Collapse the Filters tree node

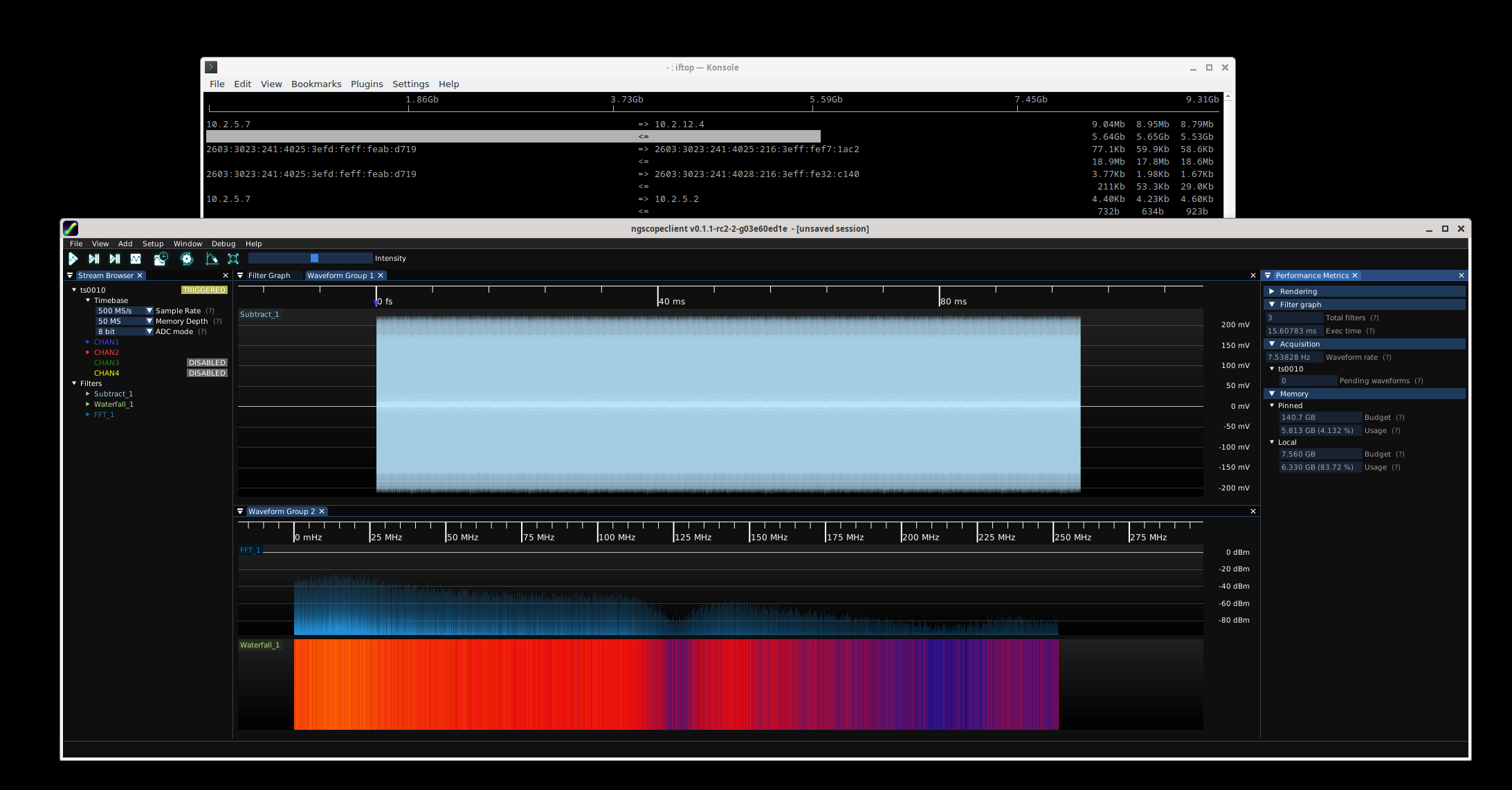point(74,383)
